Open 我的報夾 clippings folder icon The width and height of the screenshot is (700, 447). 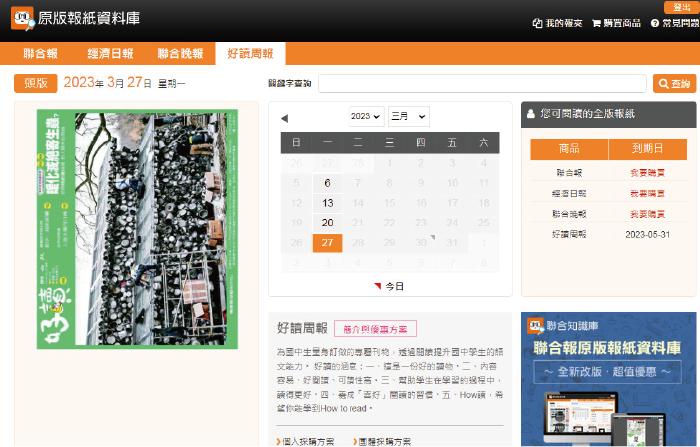pyautogui.click(x=538, y=22)
